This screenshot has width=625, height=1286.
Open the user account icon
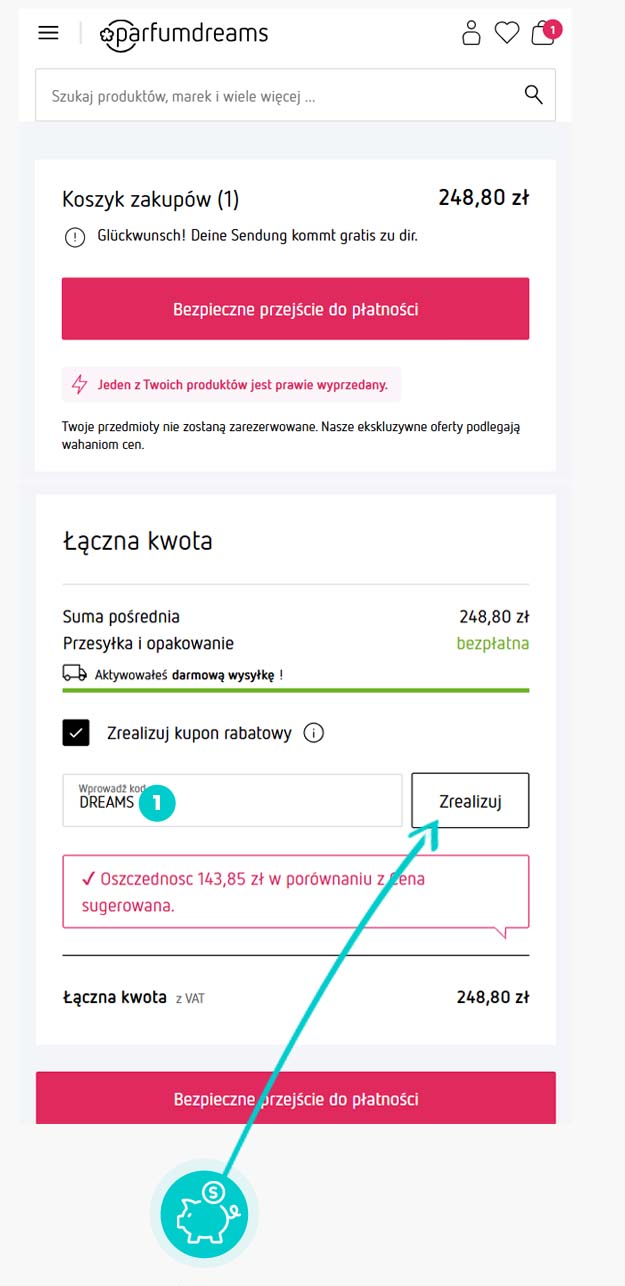[471, 33]
